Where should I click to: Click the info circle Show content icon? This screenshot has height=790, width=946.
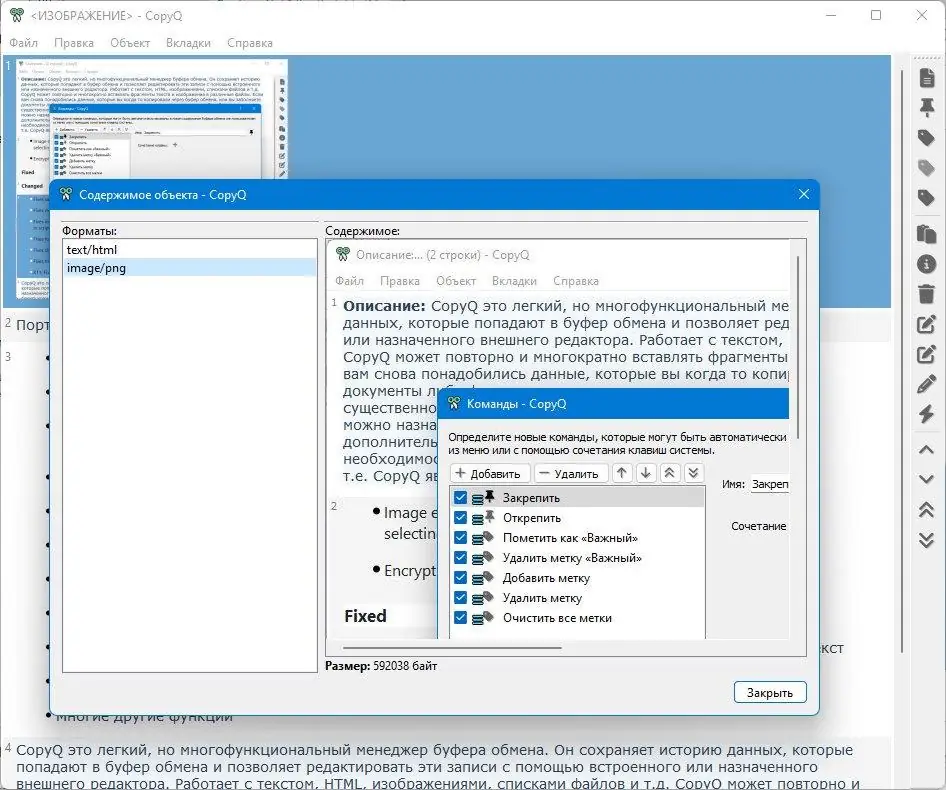(x=927, y=264)
